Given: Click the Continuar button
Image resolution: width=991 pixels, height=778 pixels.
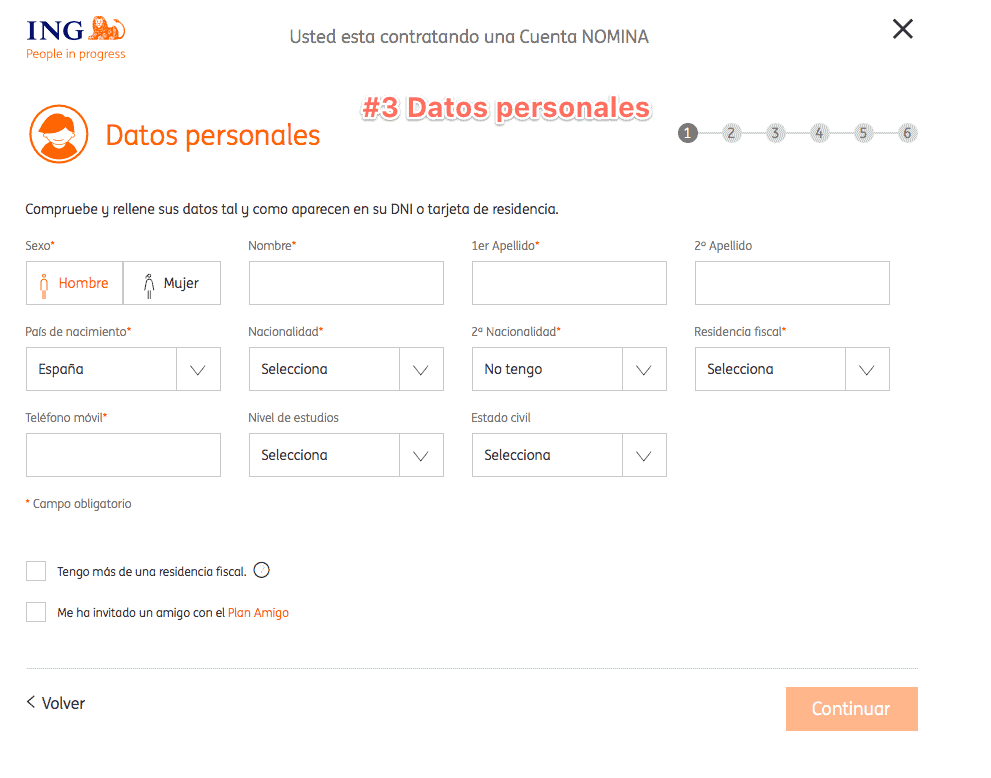Looking at the screenshot, I should [851, 709].
